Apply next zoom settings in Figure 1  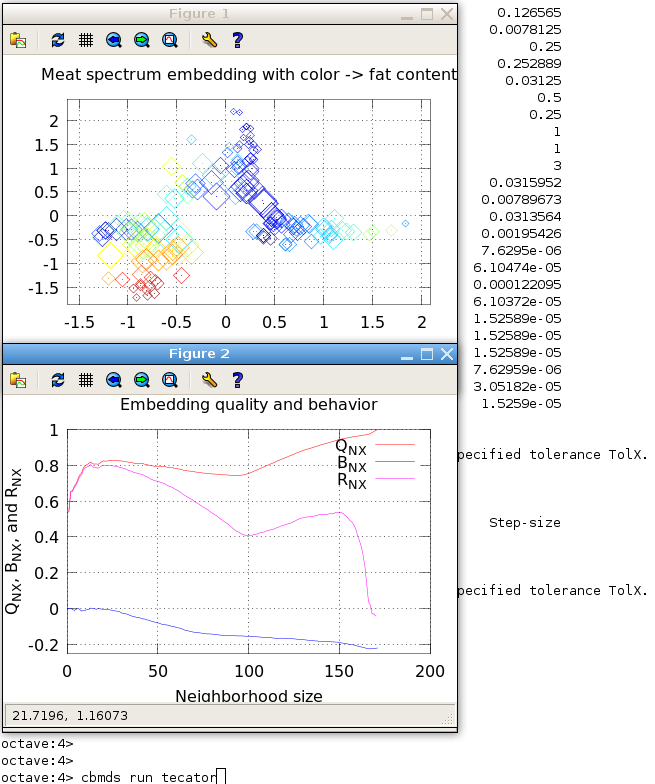(142, 40)
